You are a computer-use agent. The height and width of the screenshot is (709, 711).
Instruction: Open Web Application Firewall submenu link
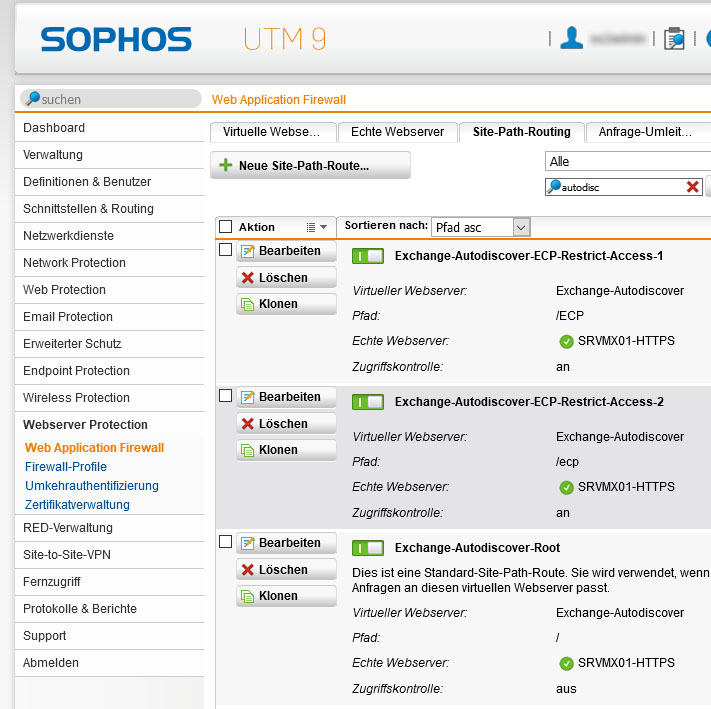(x=94, y=448)
